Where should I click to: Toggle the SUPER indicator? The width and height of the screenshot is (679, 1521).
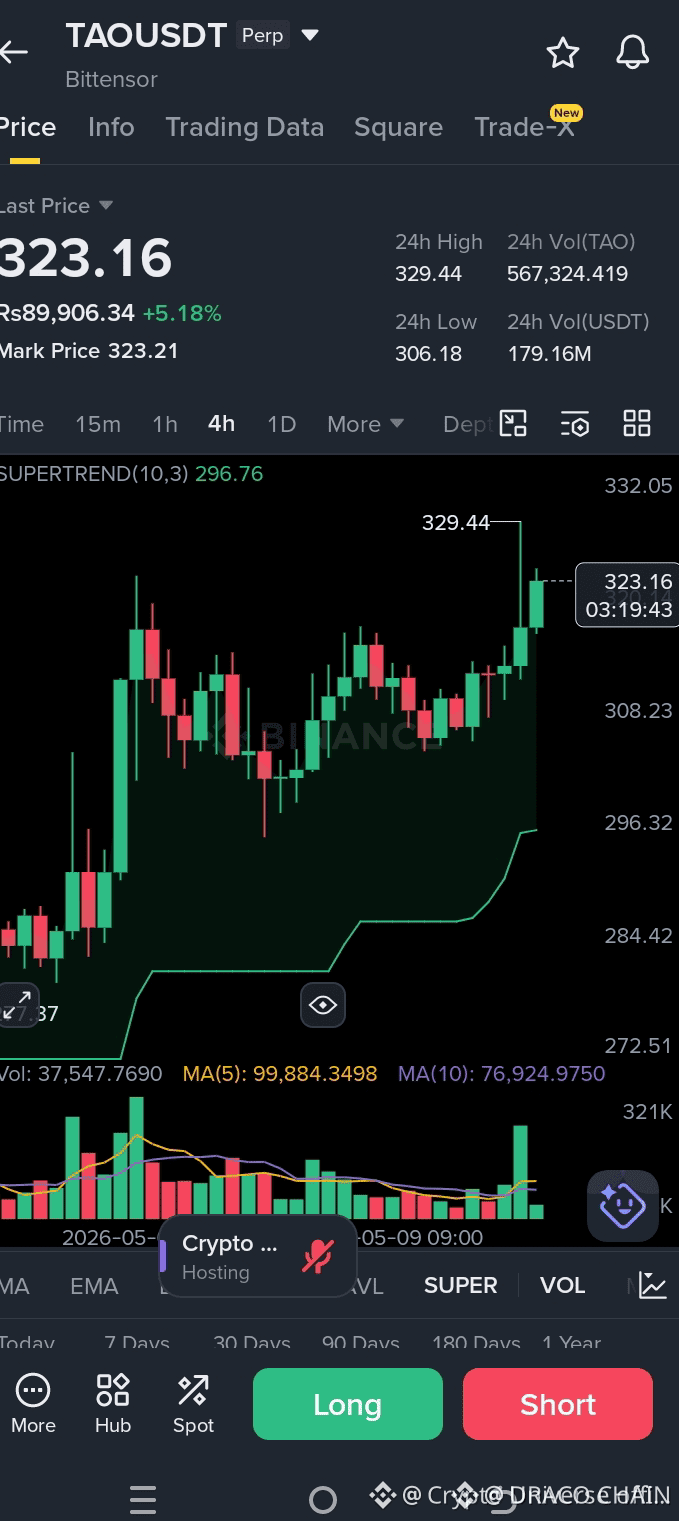pos(460,1286)
